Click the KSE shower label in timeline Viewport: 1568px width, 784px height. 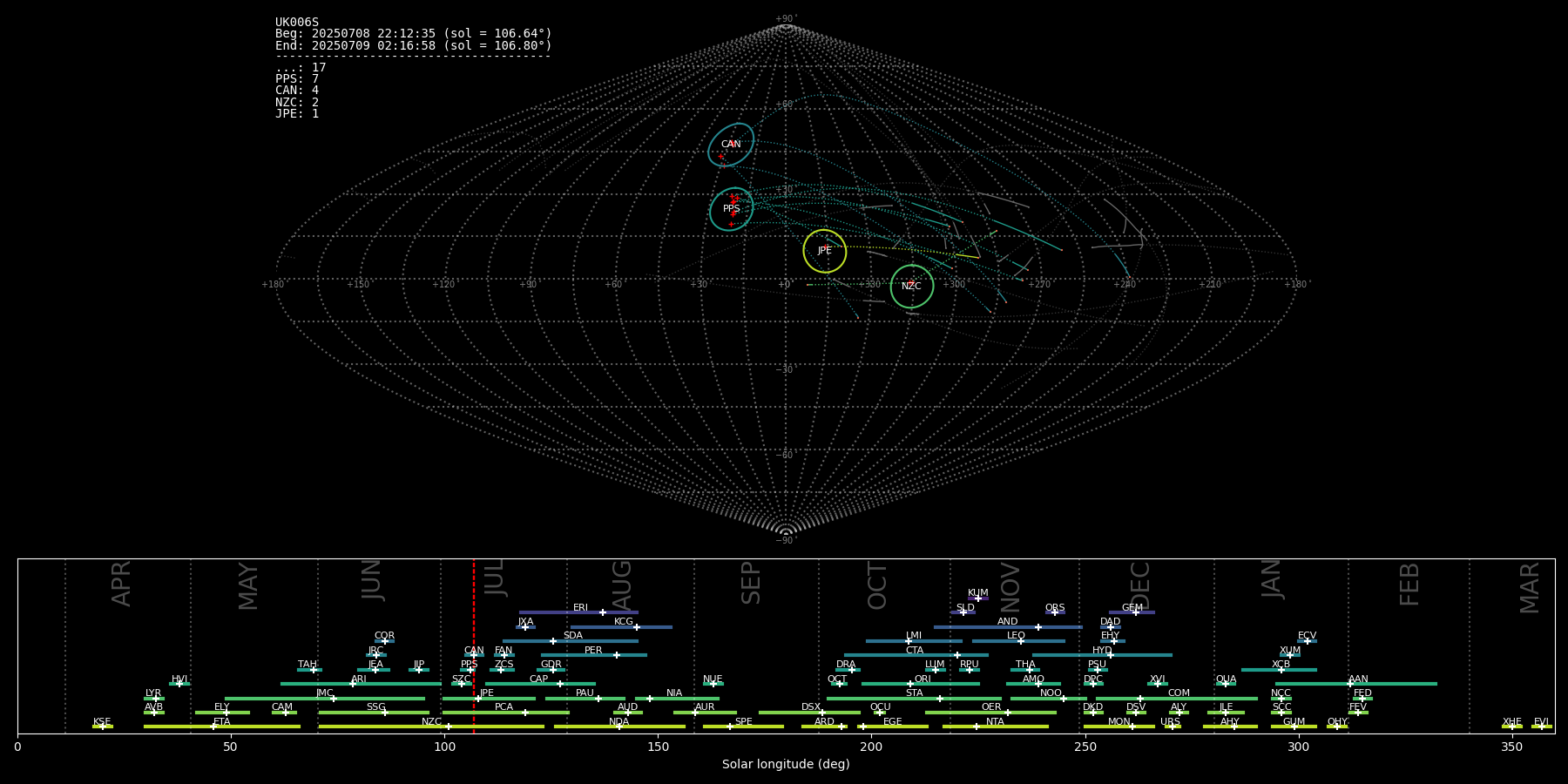pyautogui.click(x=102, y=721)
